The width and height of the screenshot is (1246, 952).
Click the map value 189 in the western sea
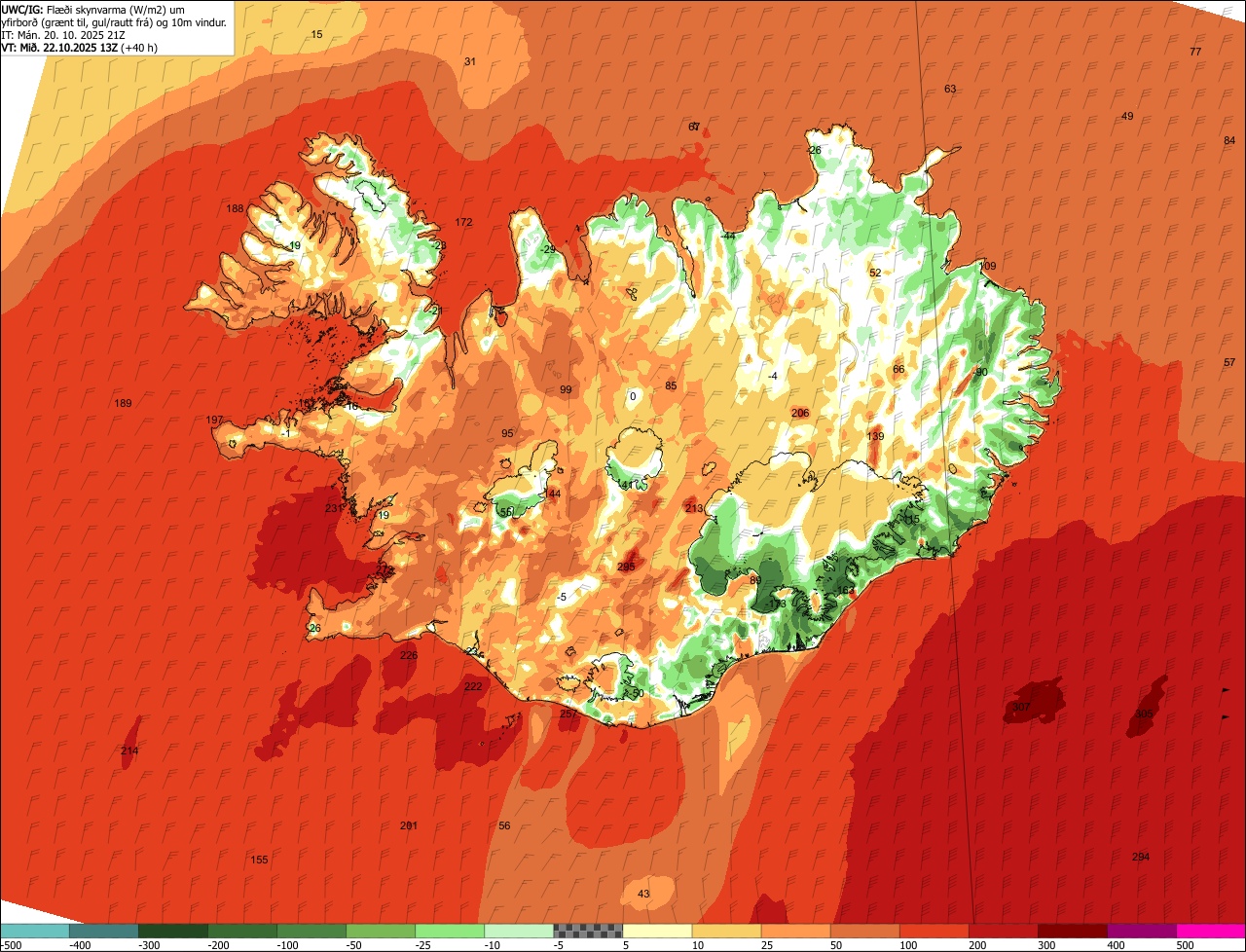(123, 403)
